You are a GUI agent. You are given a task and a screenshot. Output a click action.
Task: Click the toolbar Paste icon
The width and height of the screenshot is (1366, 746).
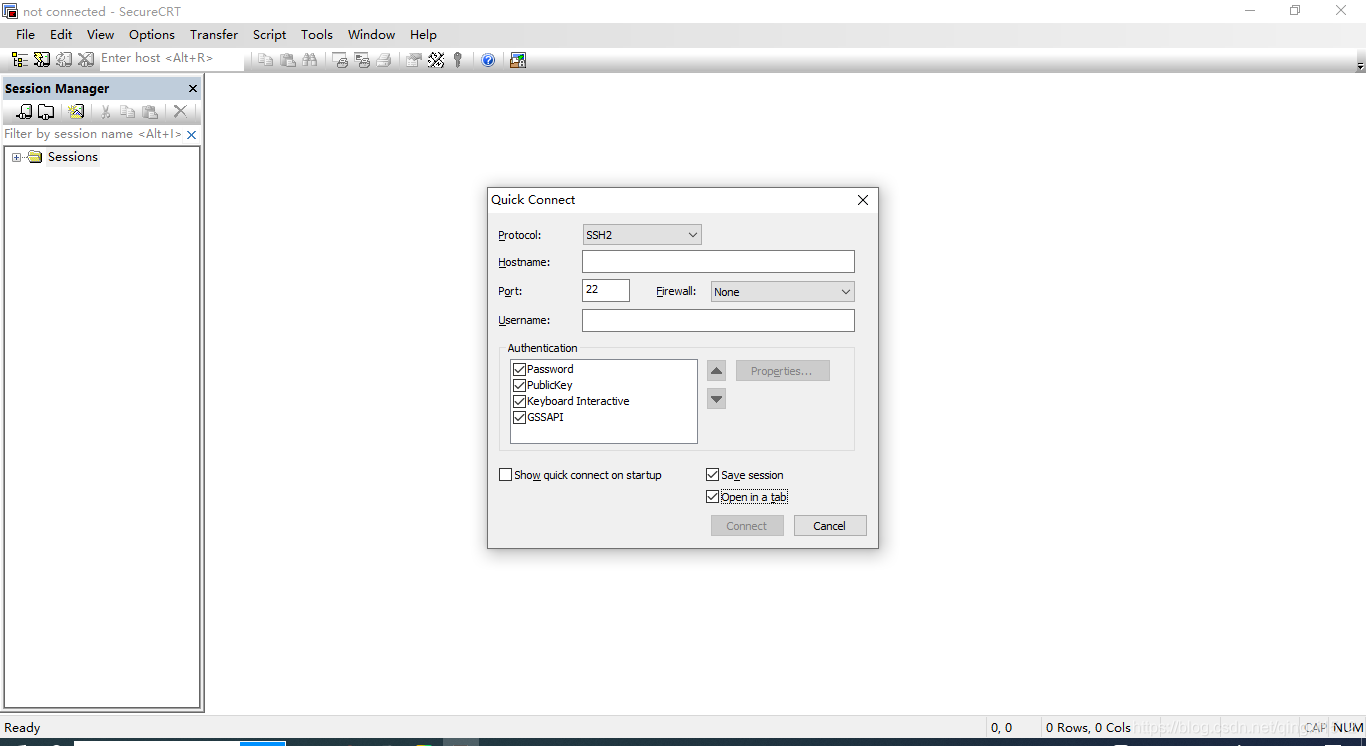click(287, 60)
